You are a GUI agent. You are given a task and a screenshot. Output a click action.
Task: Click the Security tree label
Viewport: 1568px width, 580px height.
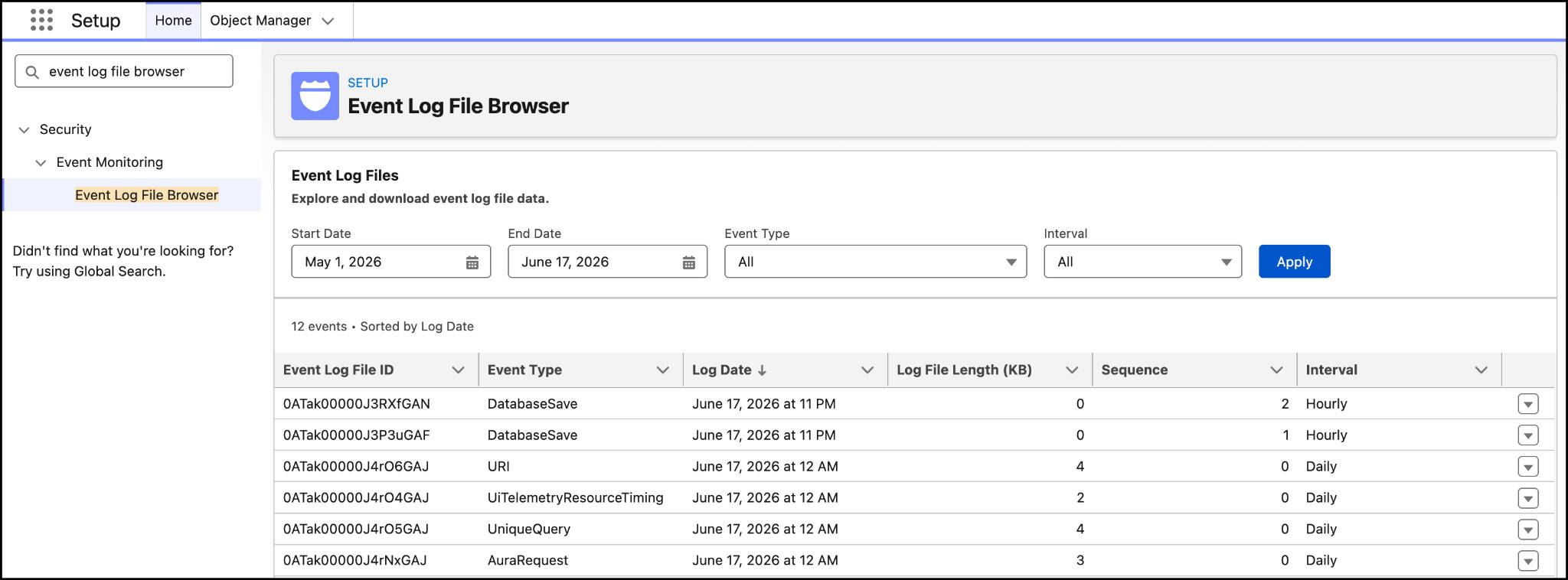click(66, 130)
